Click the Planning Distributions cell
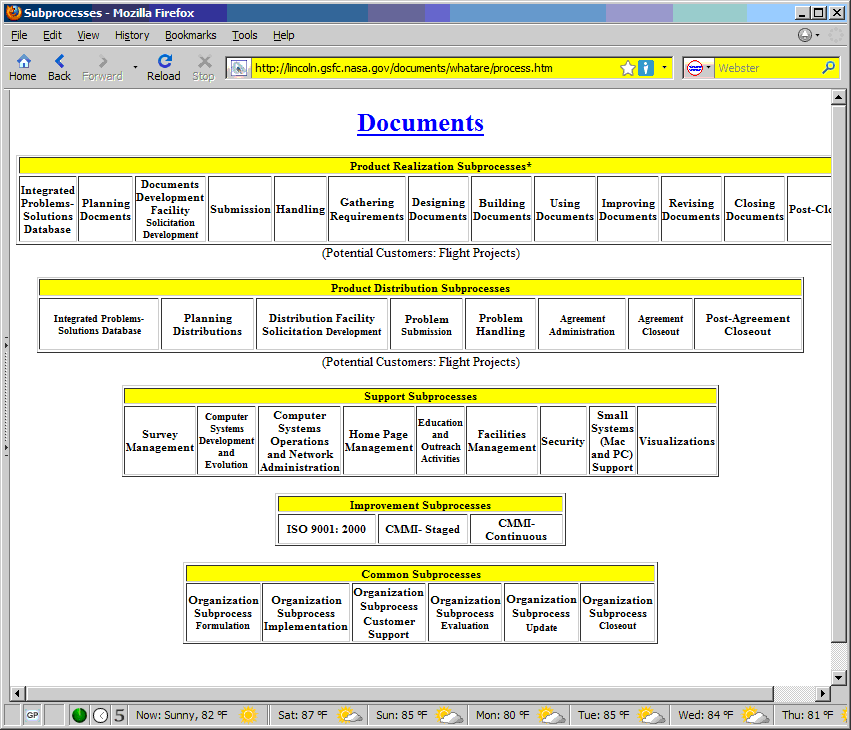This screenshot has width=851, height=730. click(x=207, y=325)
